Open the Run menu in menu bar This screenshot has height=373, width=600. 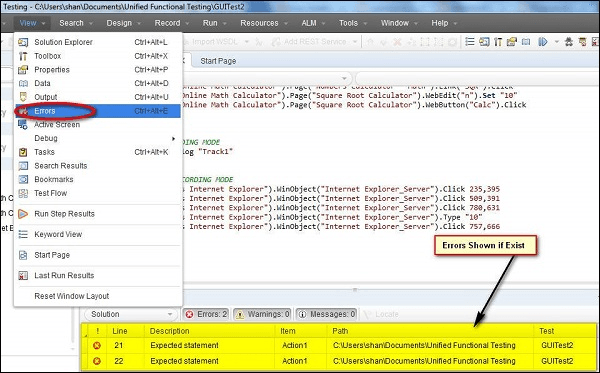pos(214,23)
